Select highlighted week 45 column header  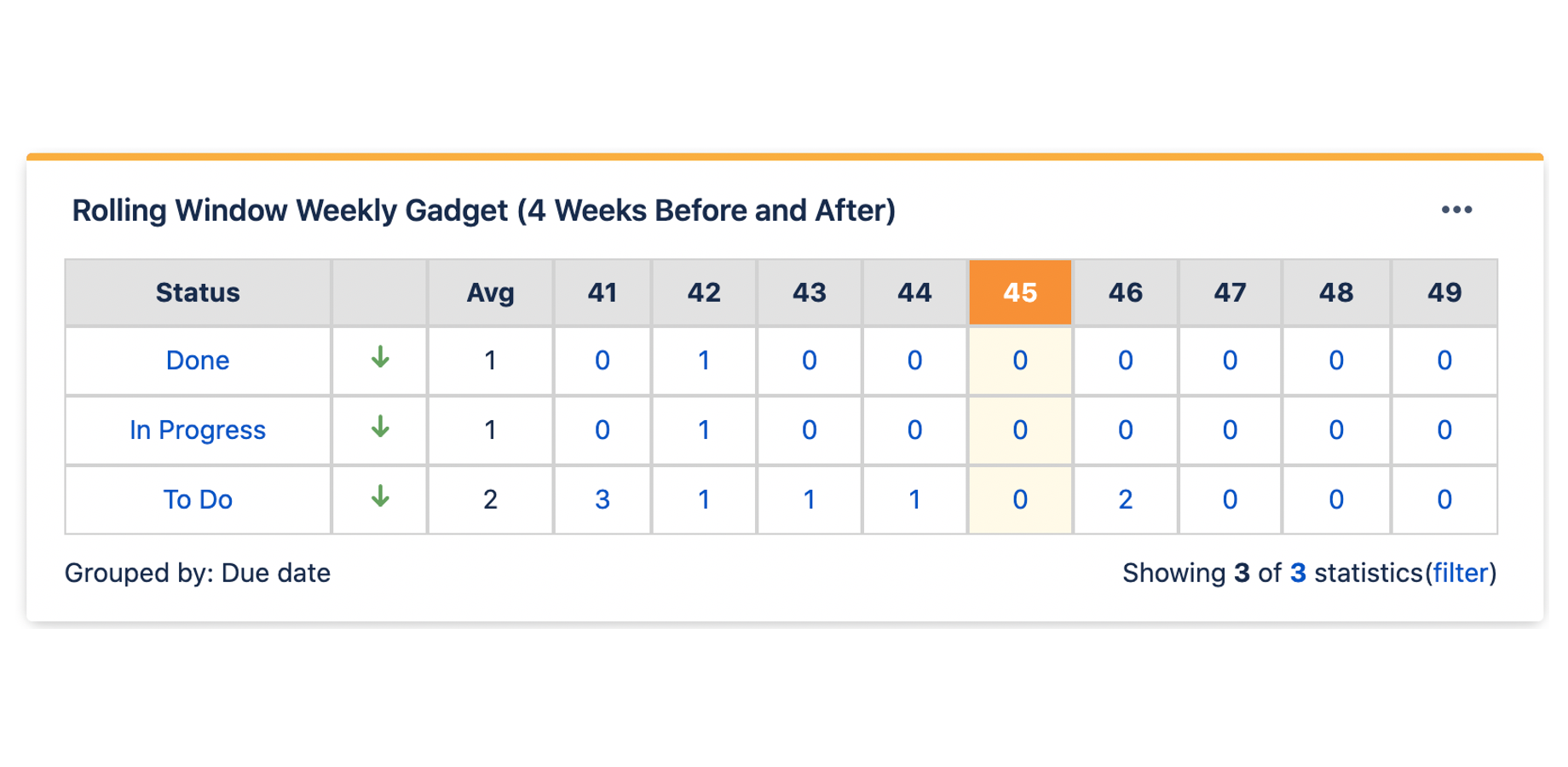[x=1020, y=293]
